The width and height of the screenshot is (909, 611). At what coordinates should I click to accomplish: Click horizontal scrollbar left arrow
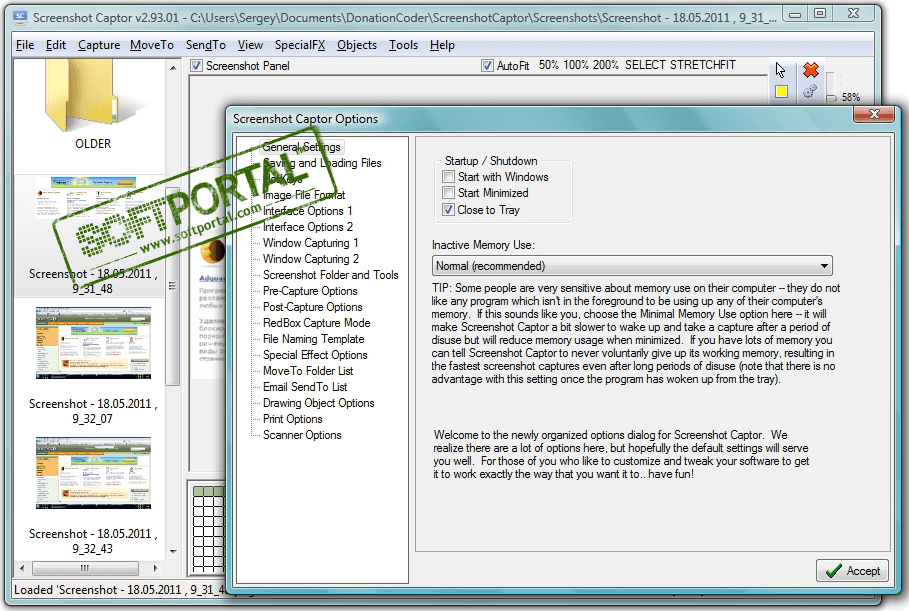(22, 568)
